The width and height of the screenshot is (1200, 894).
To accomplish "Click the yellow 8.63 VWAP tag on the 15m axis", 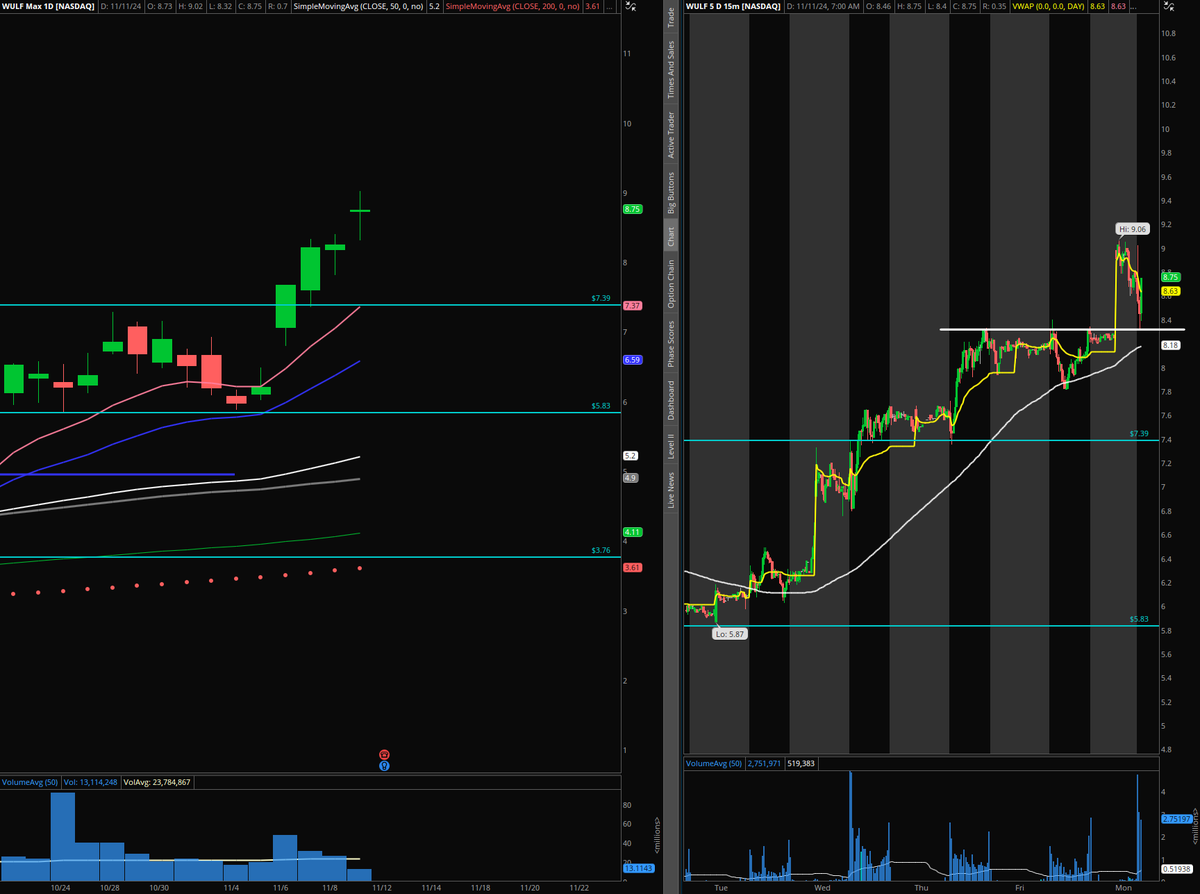I will click(x=1172, y=290).
